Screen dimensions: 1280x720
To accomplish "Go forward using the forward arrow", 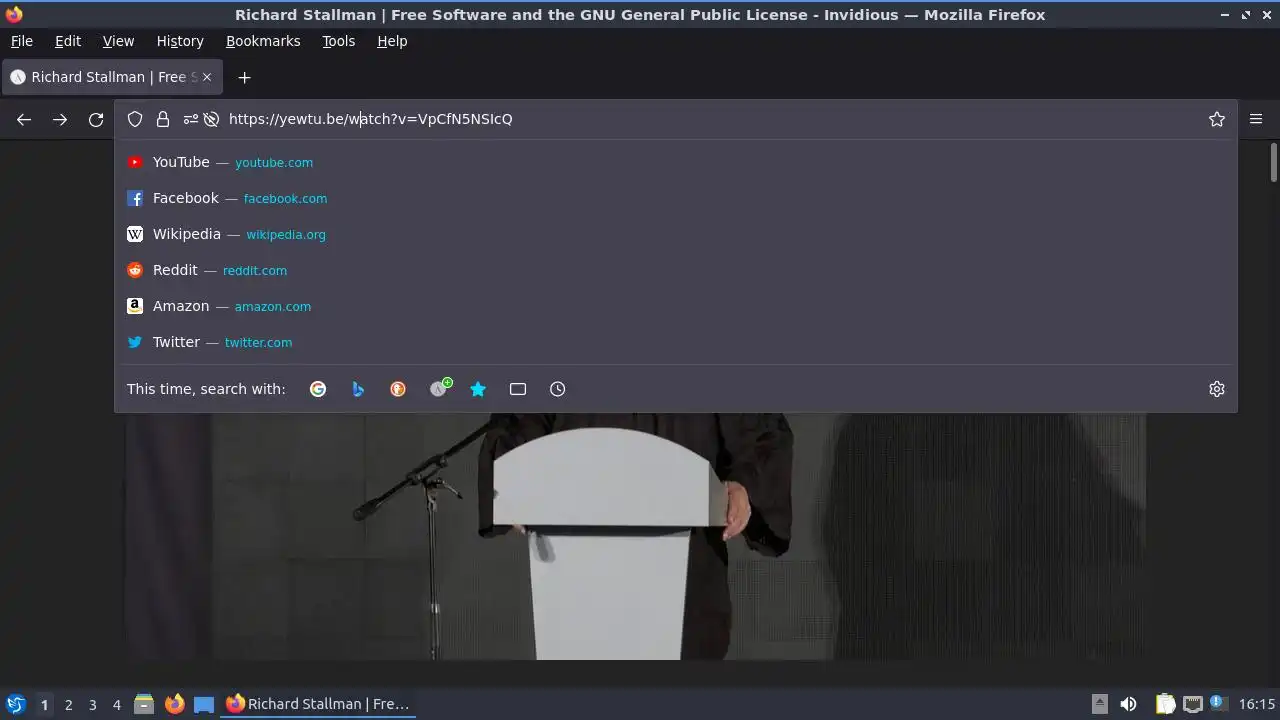I will 60,120.
